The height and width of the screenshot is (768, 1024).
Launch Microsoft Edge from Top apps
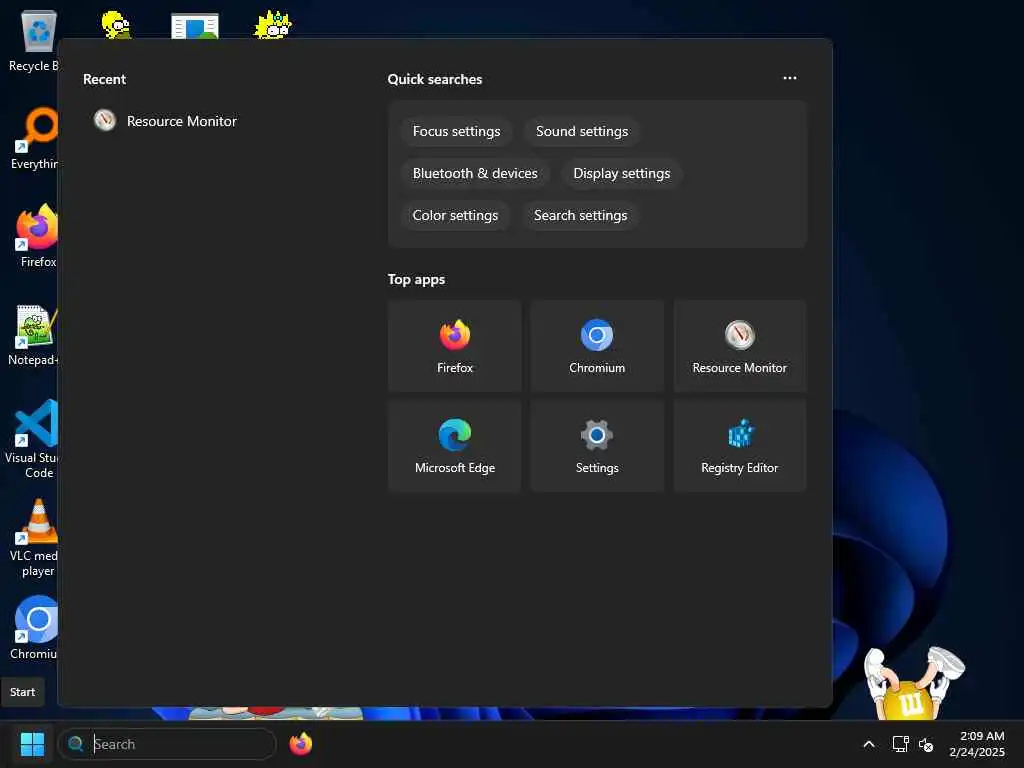455,446
